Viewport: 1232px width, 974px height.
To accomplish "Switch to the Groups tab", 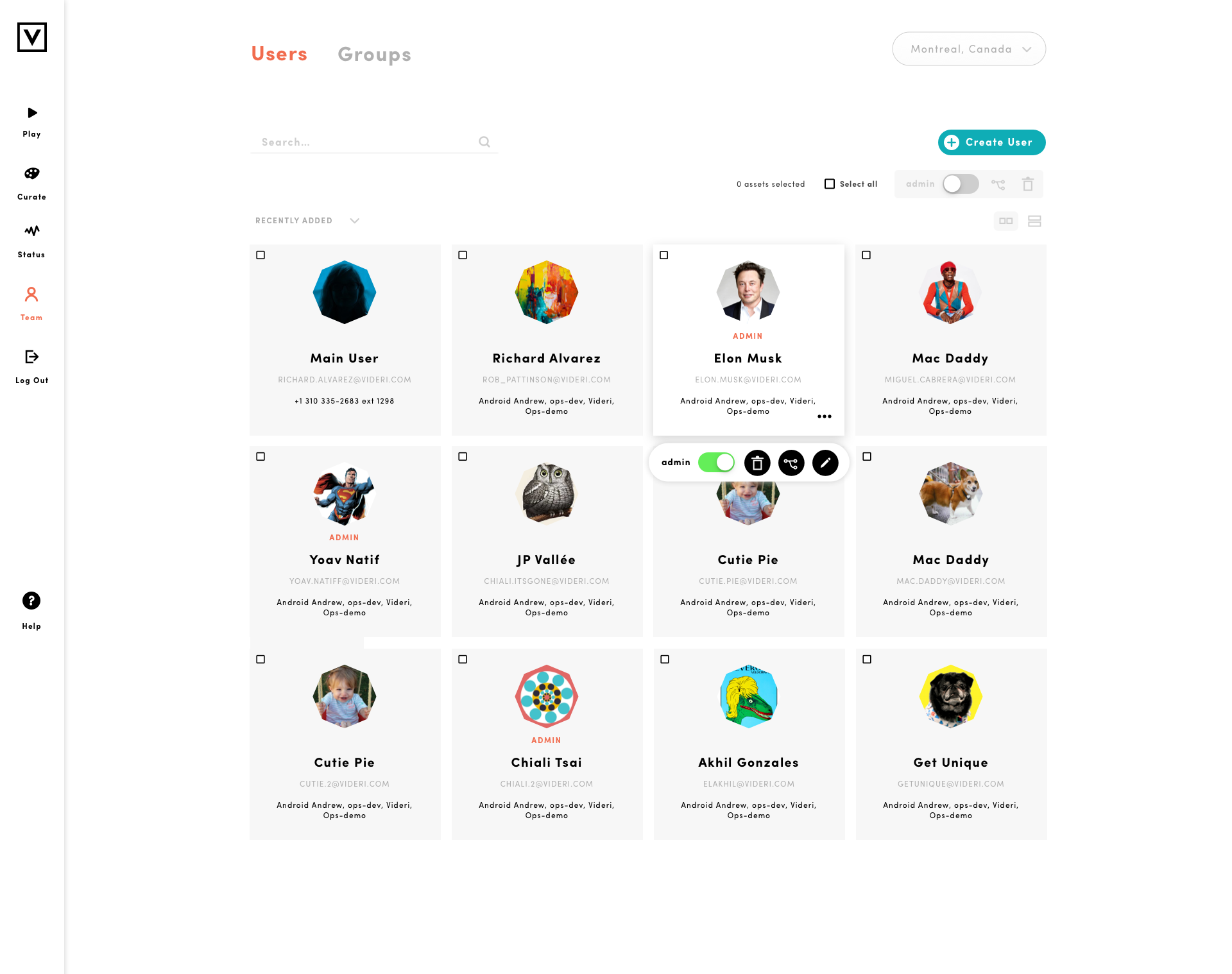I will pos(375,55).
